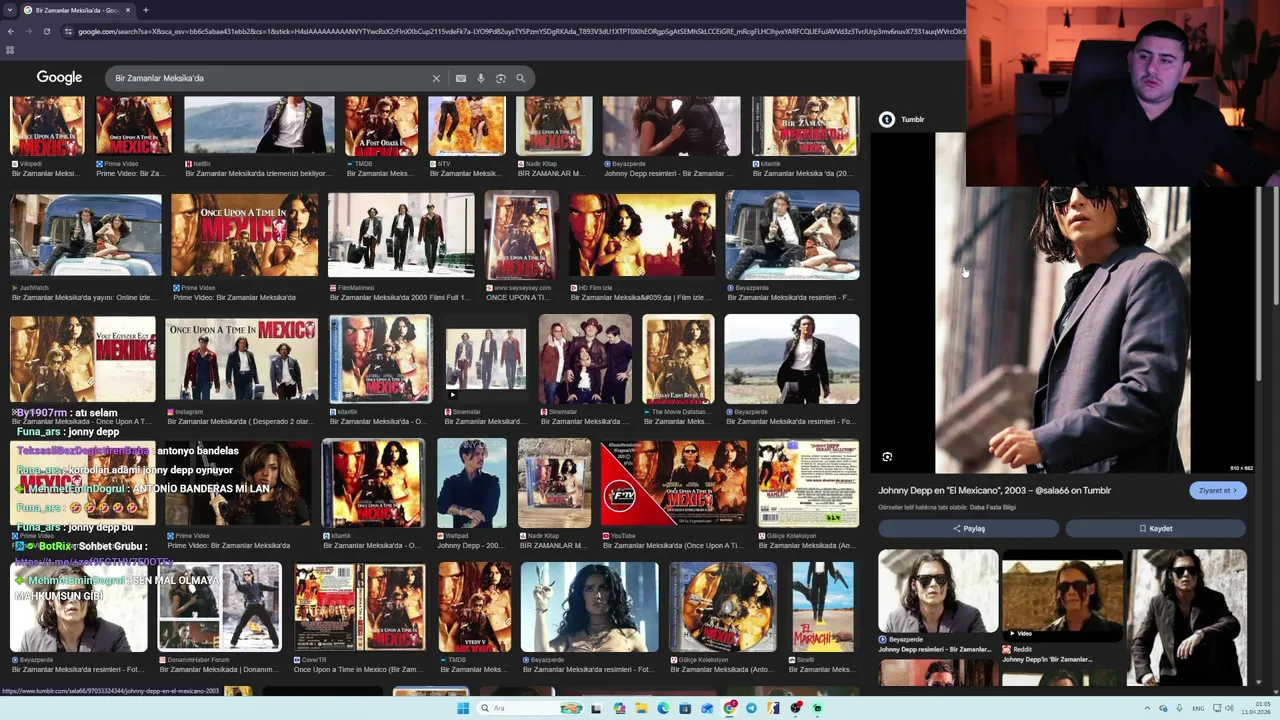This screenshot has width=1280, height=720.
Task: Click the address bar URL
Action: pyautogui.click(x=520, y=31)
